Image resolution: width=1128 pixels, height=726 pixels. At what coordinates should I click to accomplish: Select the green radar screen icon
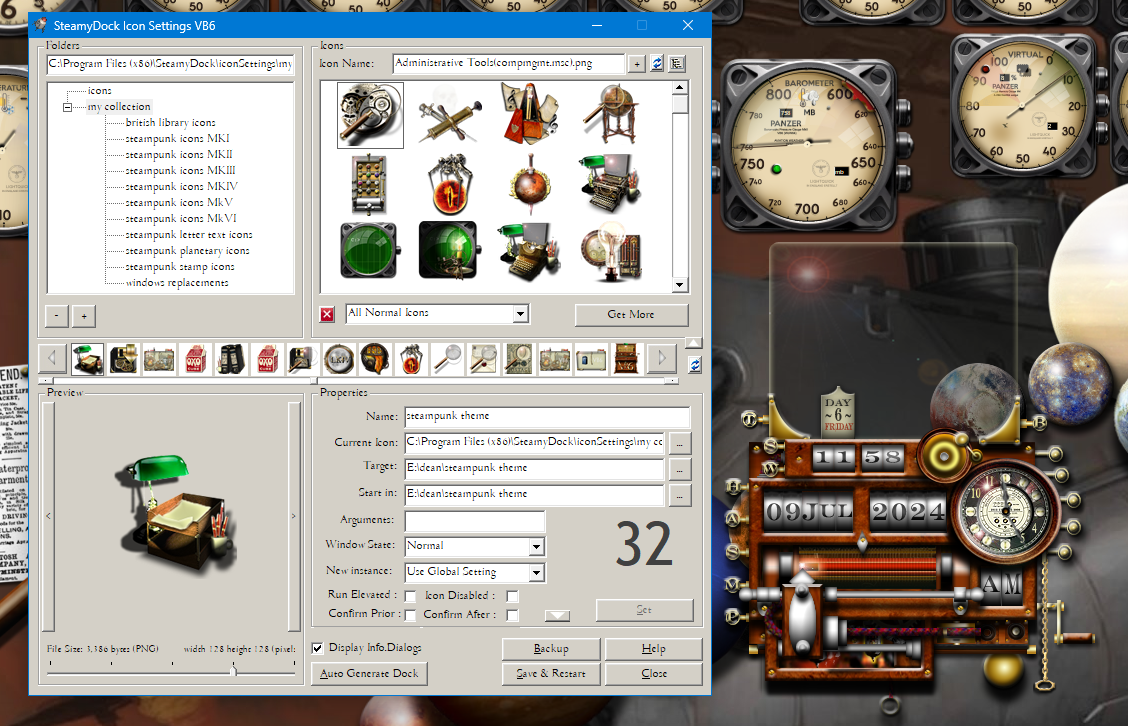[370, 248]
